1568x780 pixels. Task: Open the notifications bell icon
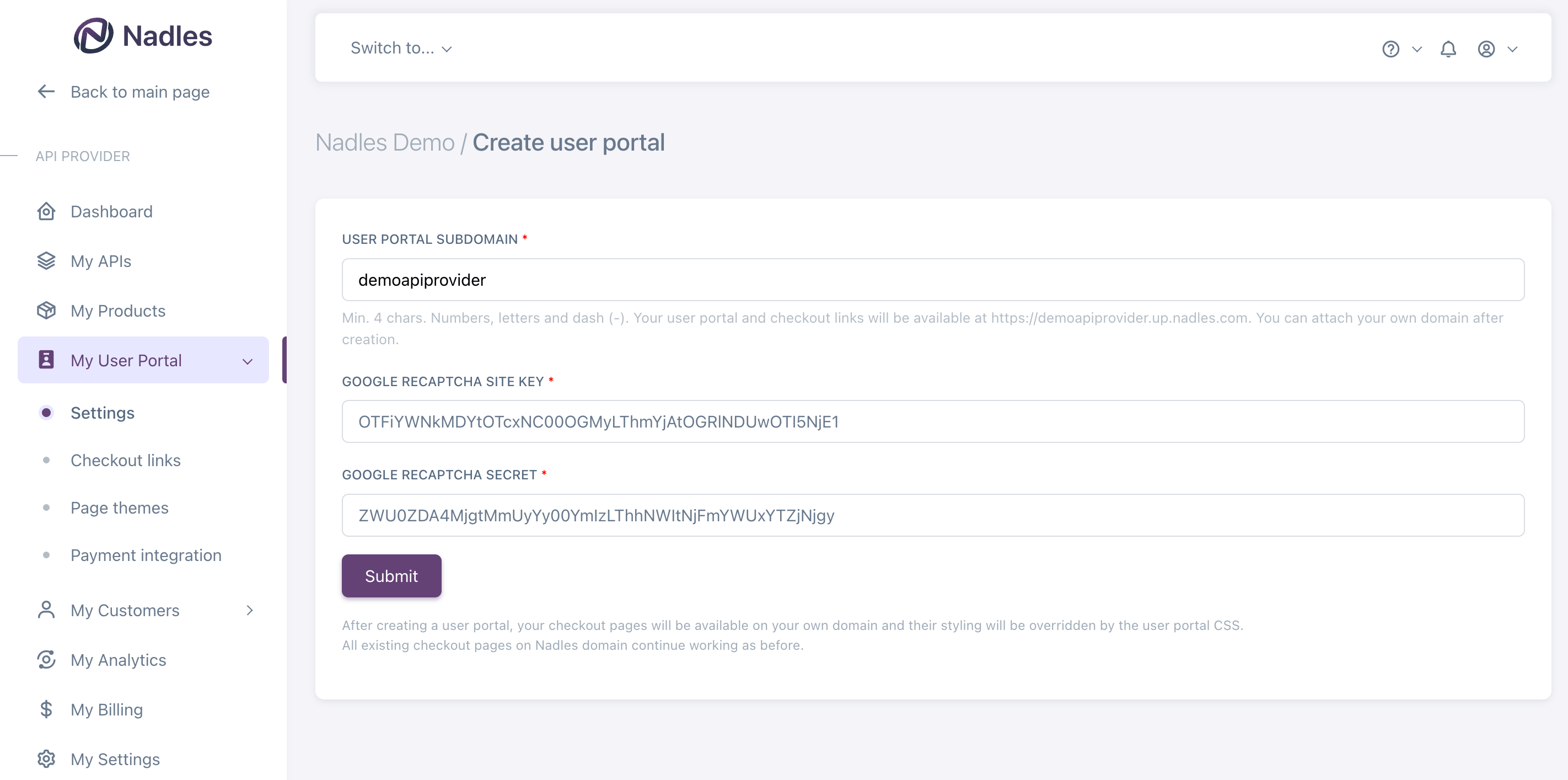coord(1448,49)
